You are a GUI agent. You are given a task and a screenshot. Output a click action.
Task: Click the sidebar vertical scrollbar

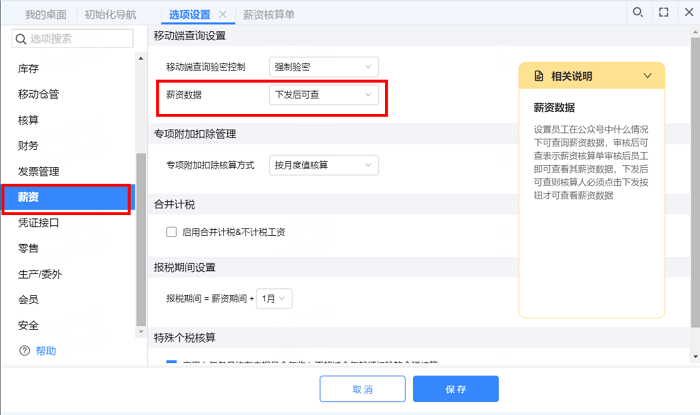[x=141, y=240]
